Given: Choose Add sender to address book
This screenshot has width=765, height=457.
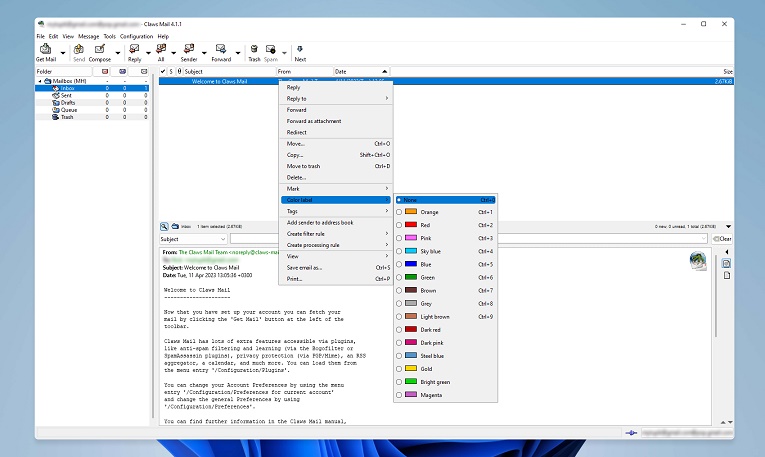Looking at the screenshot, I should pos(336,222).
